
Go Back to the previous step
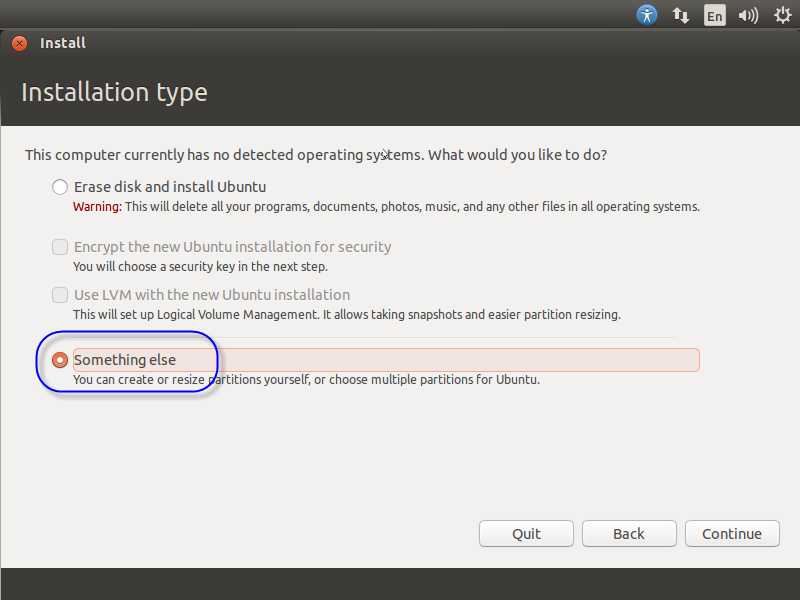pos(629,534)
